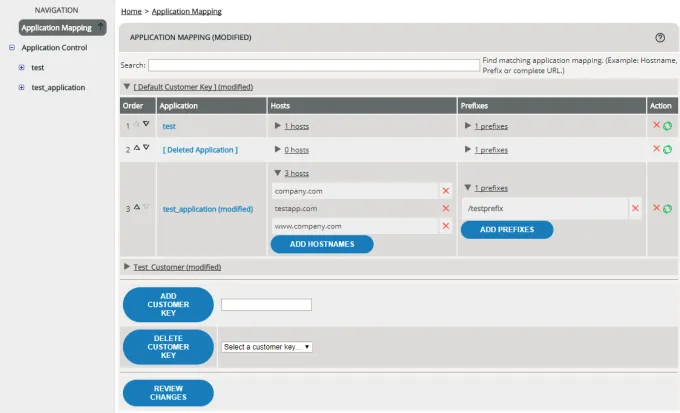680x413 pixels.
Task: Click the arrow on Application Mapping nav button
Action: 100,27
